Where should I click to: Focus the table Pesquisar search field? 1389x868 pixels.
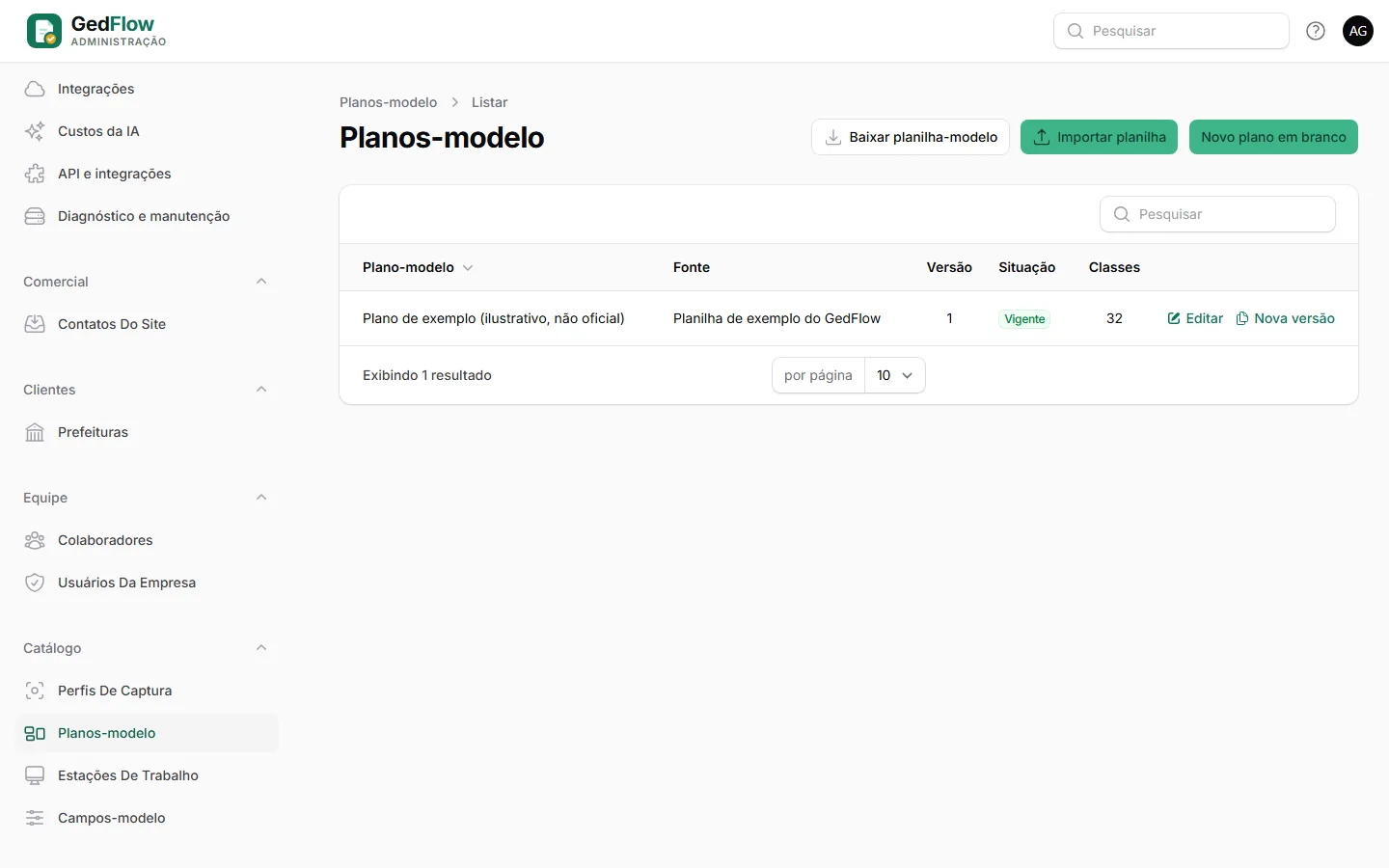coord(1217,214)
